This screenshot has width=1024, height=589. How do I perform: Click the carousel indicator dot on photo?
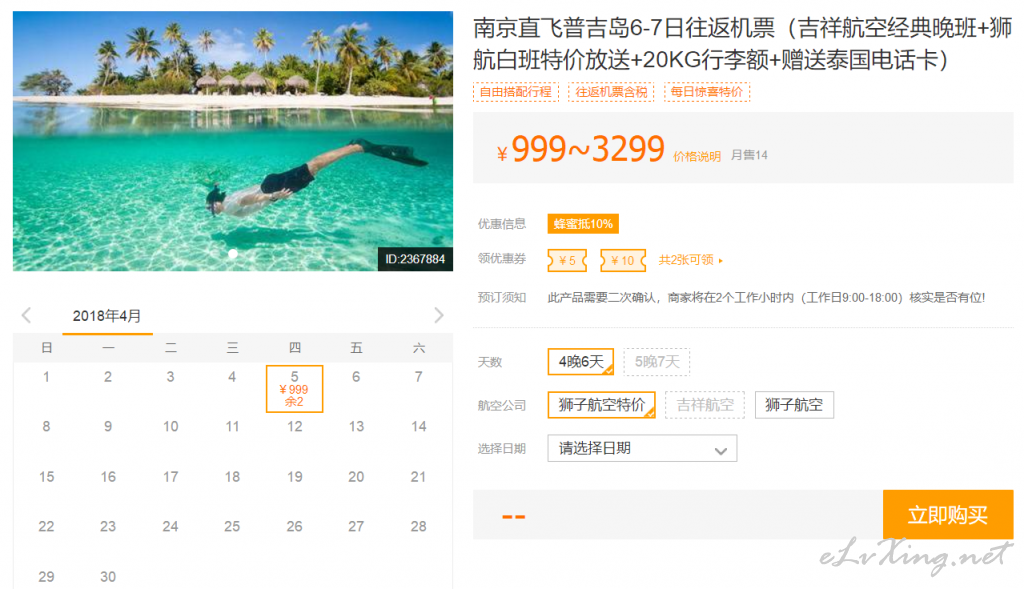[232, 254]
